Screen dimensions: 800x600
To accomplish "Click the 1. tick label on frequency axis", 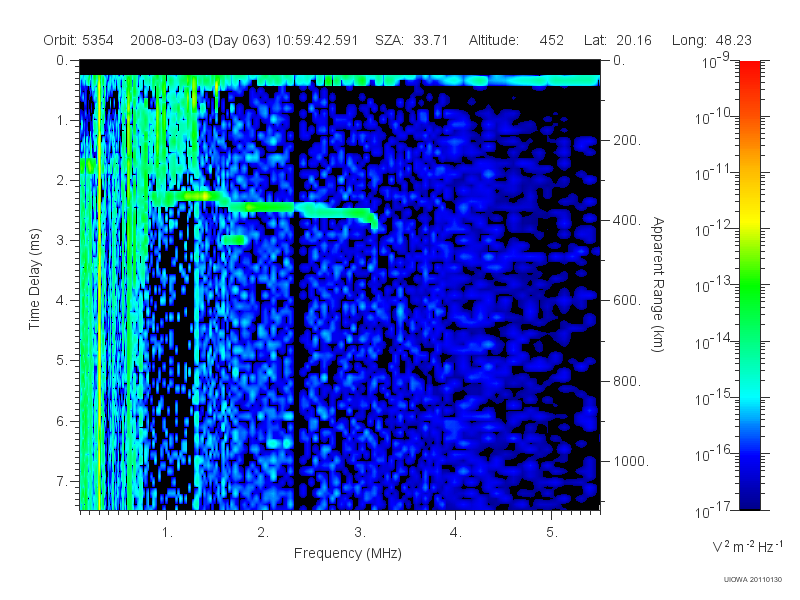I will tap(167, 533).
